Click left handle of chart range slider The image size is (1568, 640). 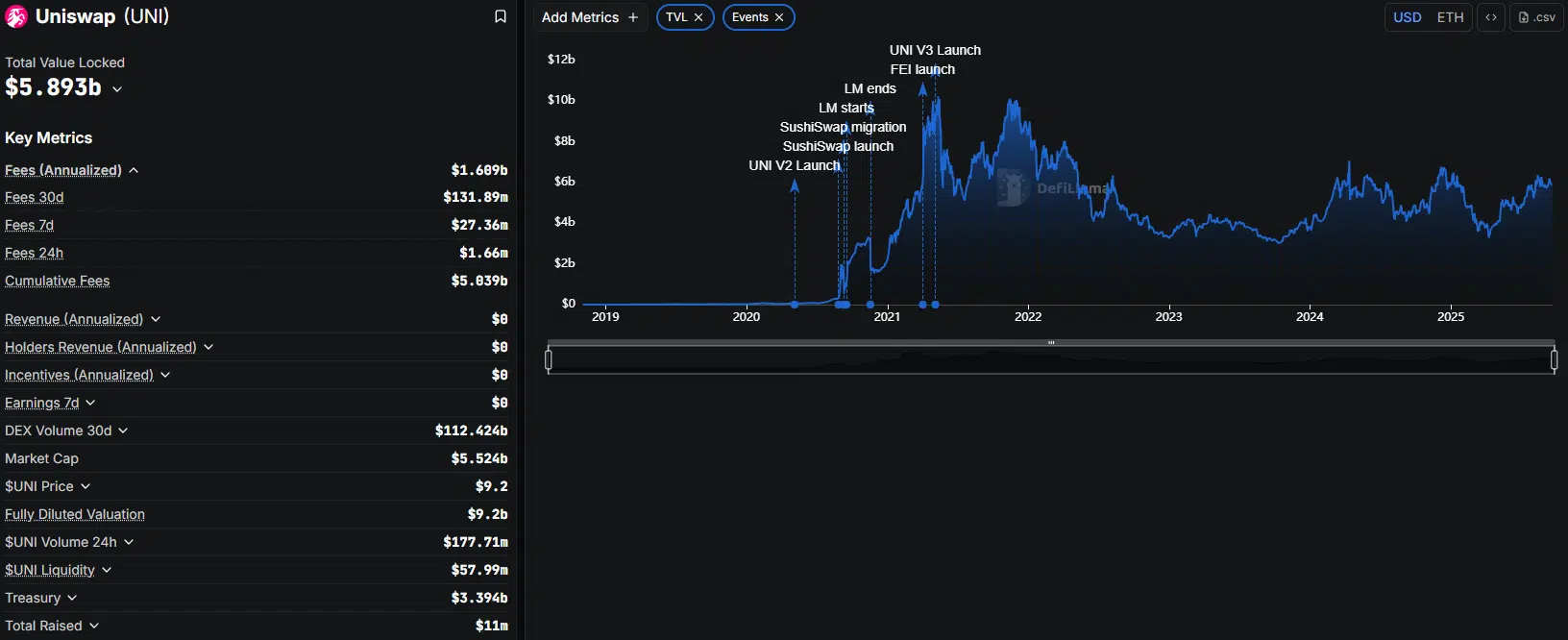(x=549, y=360)
